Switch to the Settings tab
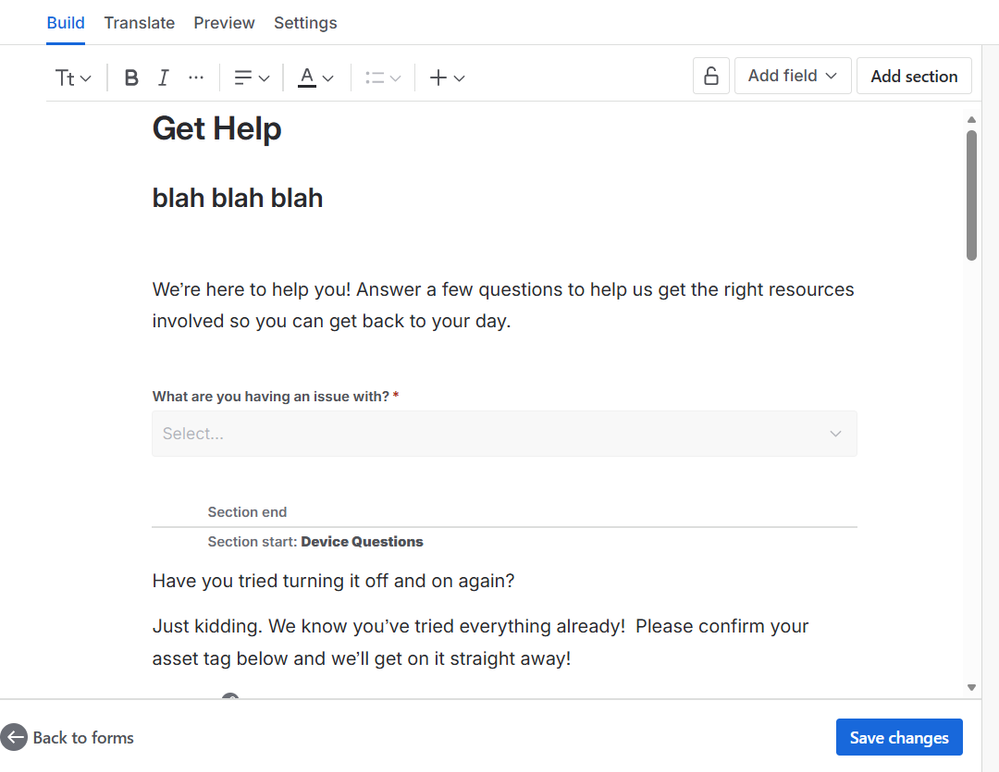This screenshot has width=999, height=772. pos(305,23)
